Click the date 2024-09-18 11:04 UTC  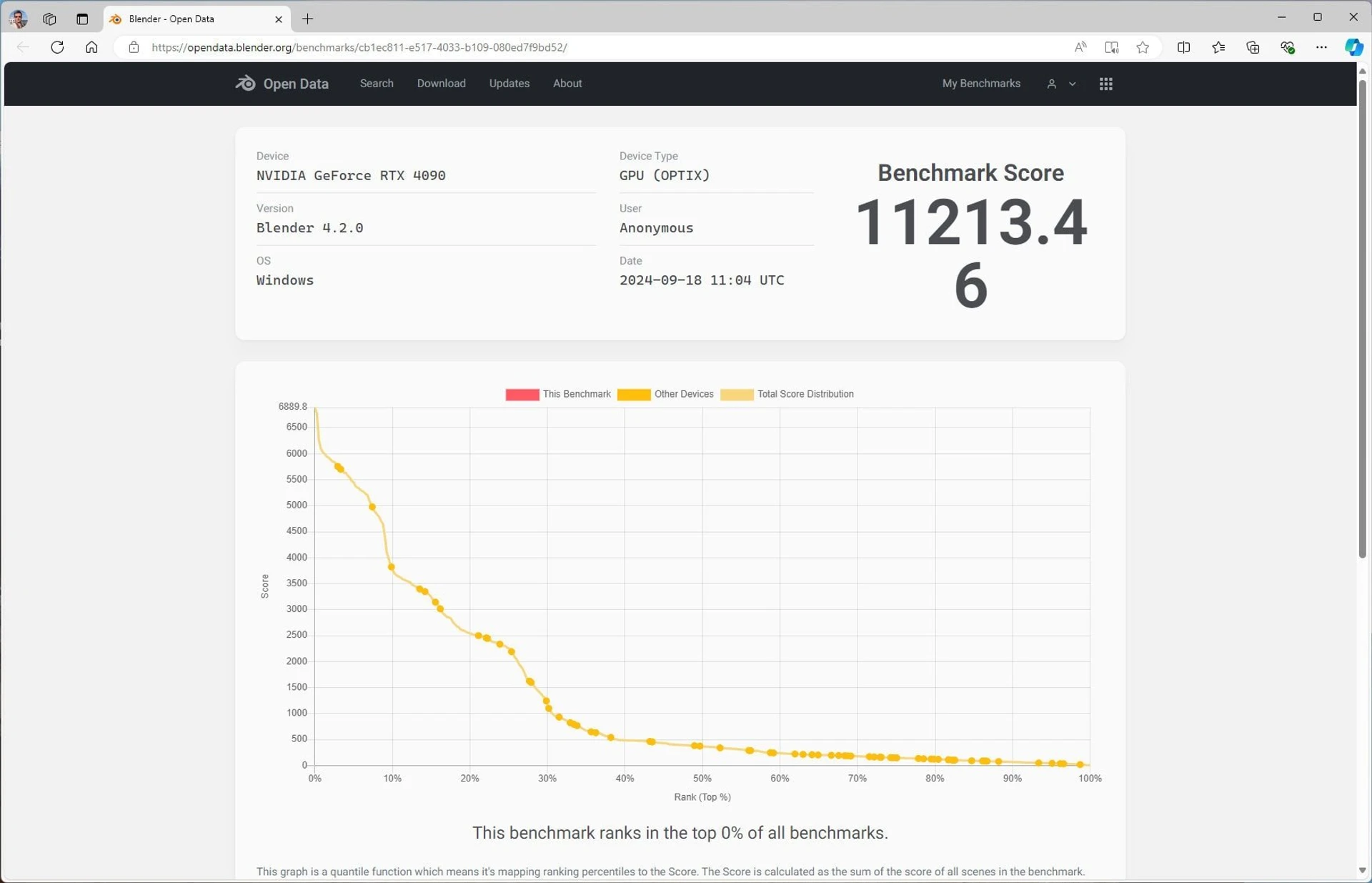(702, 280)
